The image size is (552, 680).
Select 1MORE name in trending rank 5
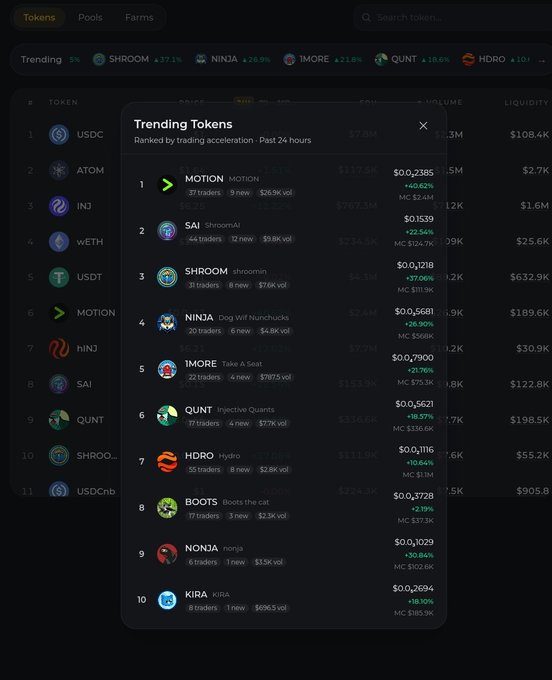201,363
